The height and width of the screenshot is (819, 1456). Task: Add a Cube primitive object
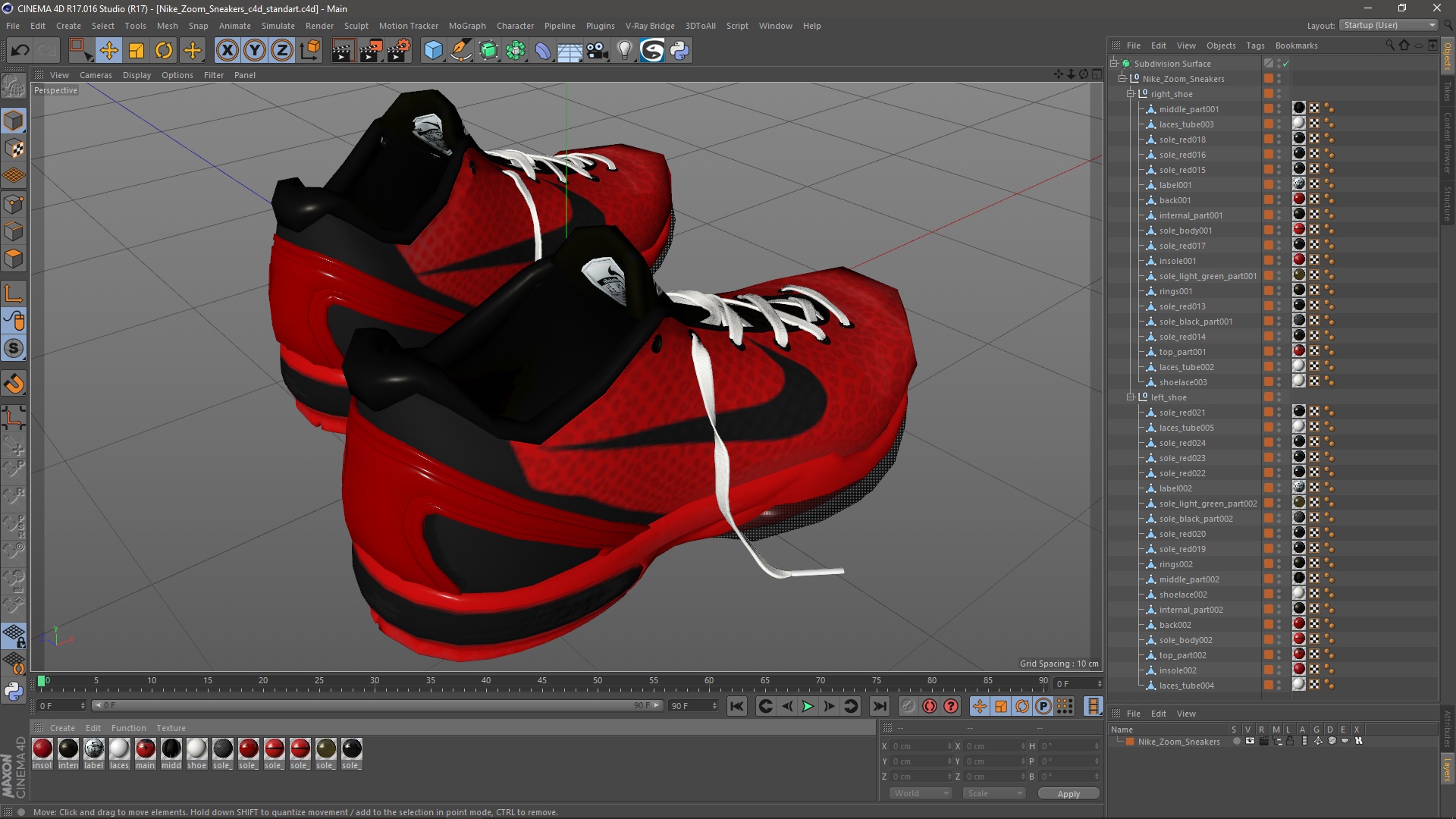coord(433,51)
